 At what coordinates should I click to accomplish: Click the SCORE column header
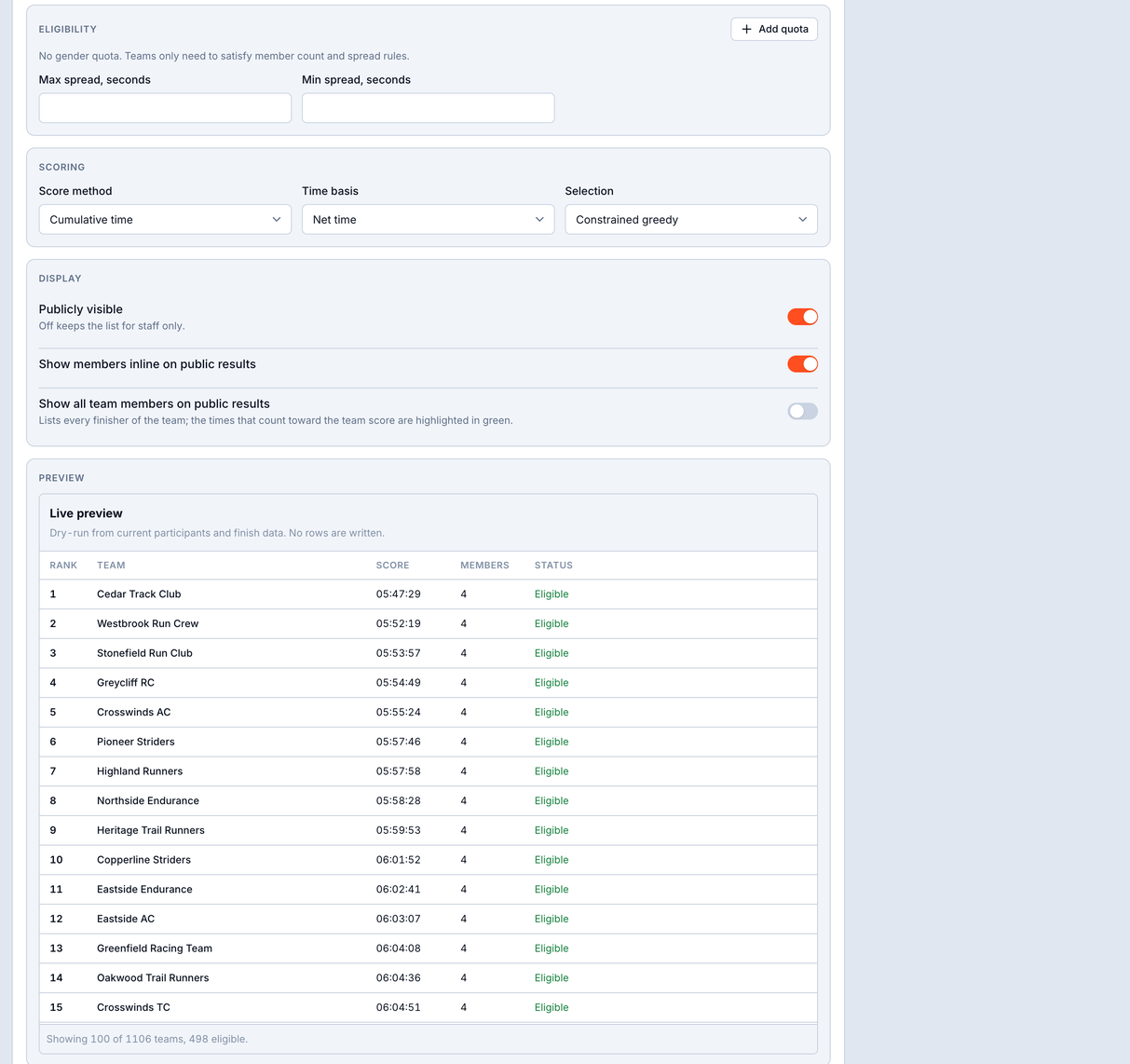coord(393,566)
